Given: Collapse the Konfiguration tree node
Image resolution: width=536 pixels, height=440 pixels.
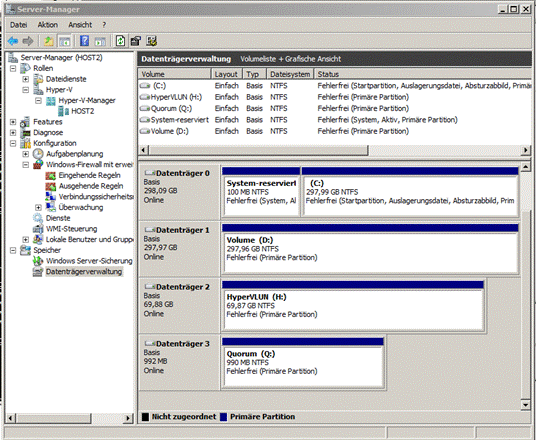Looking at the screenshot, I should [13, 143].
